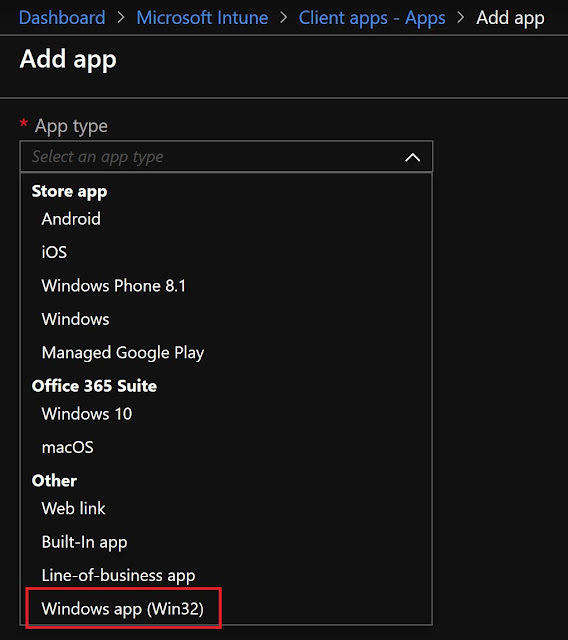Select macOS under Office 365 Suite
Viewport: 568px width, 640px height.
click(x=67, y=447)
